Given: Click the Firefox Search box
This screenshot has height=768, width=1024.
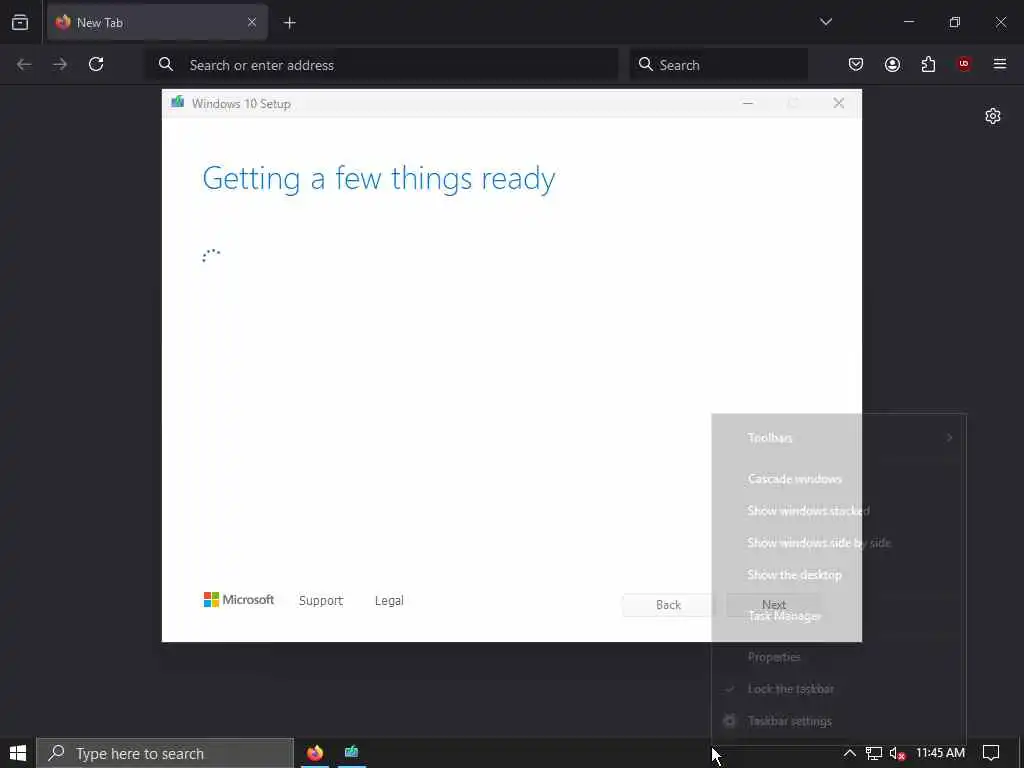Looking at the screenshot, I should point(718,65).
